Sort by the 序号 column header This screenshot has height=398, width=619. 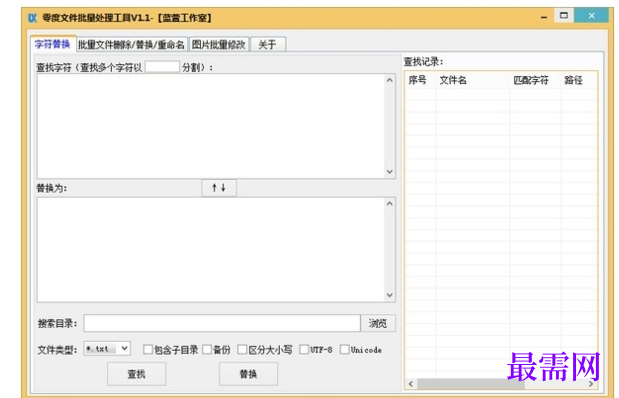[420, 80]
